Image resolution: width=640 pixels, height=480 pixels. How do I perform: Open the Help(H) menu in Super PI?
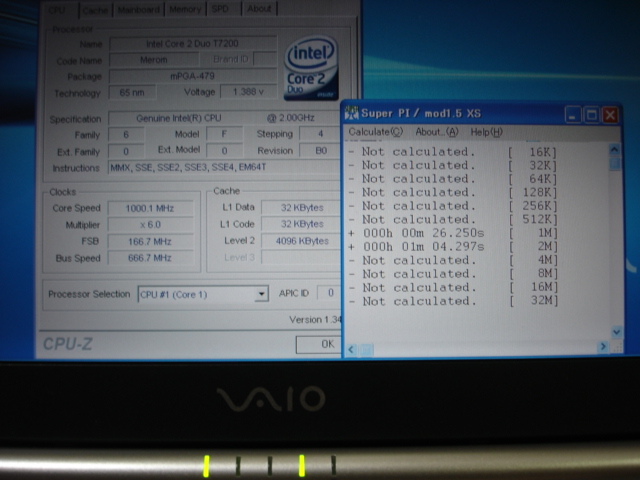(x=487, y=132)
